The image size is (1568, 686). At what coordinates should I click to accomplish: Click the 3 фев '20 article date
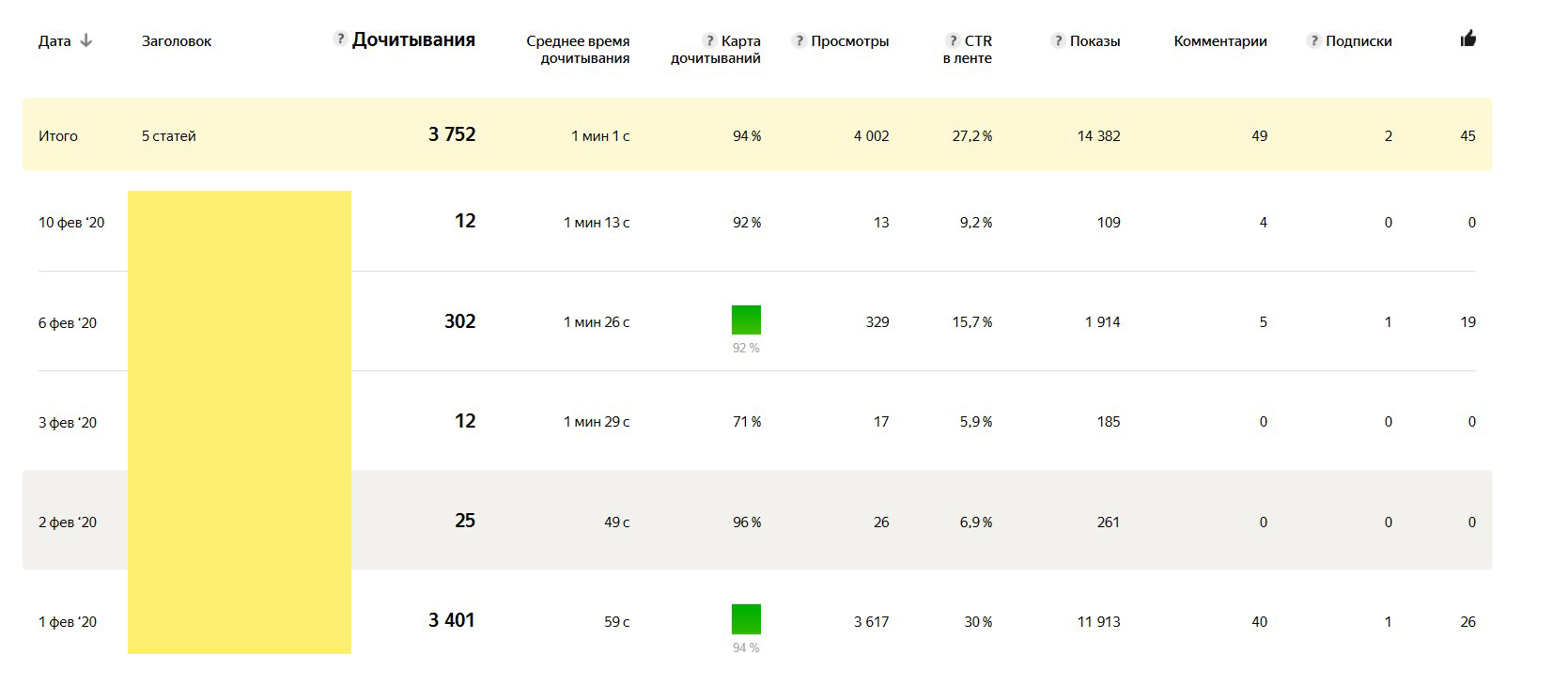click(x=68, y=423)
